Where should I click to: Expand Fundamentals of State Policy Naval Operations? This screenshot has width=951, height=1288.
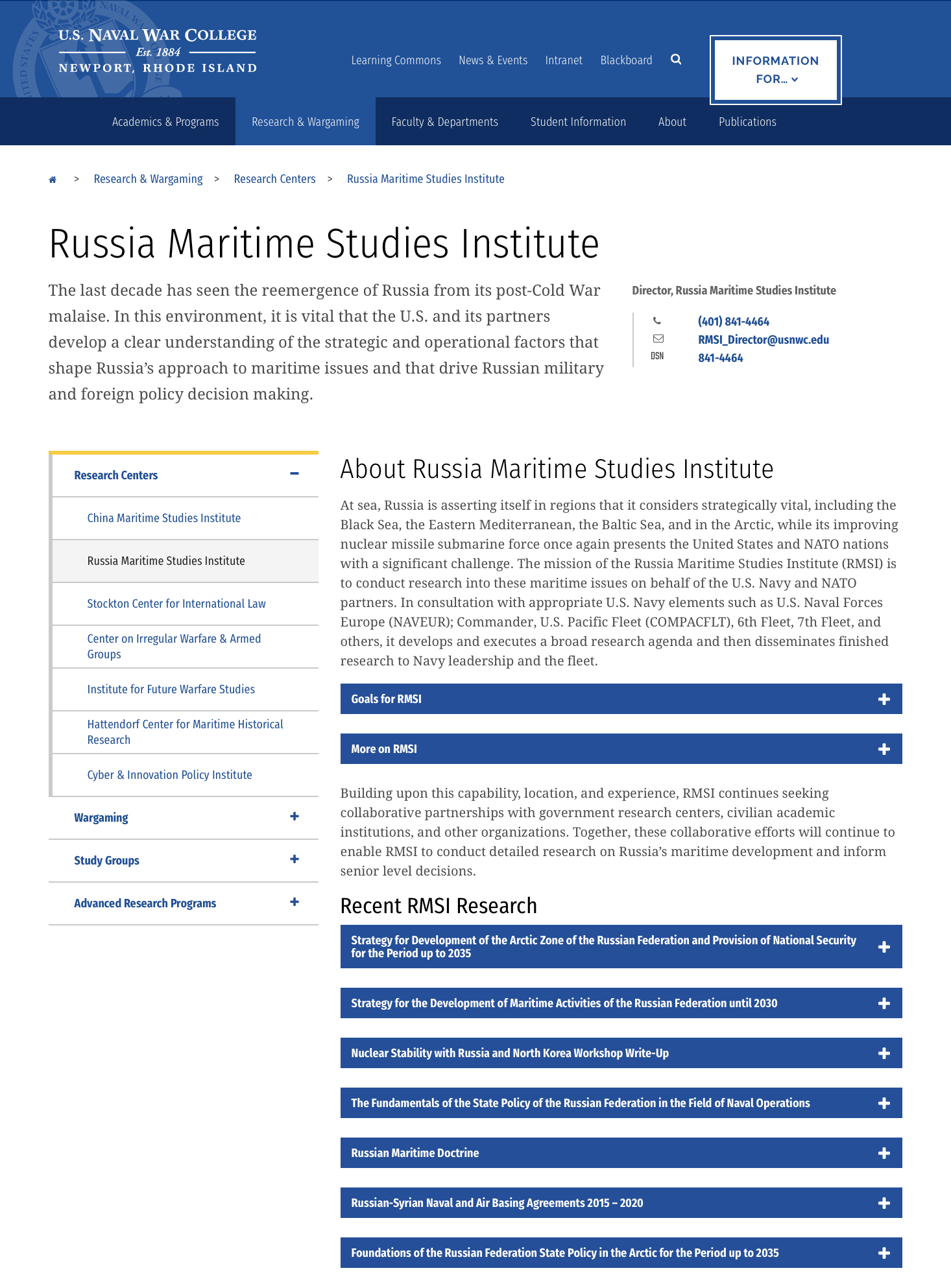[621, 1103]
